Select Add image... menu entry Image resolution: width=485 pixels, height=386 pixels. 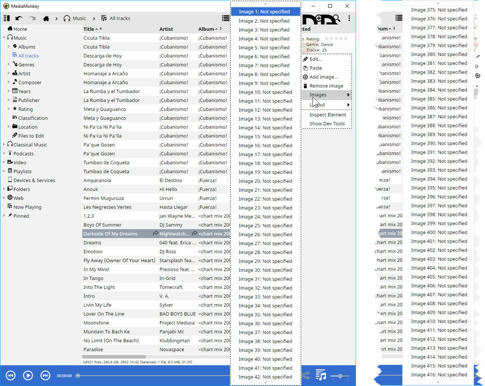pos(326,77)
